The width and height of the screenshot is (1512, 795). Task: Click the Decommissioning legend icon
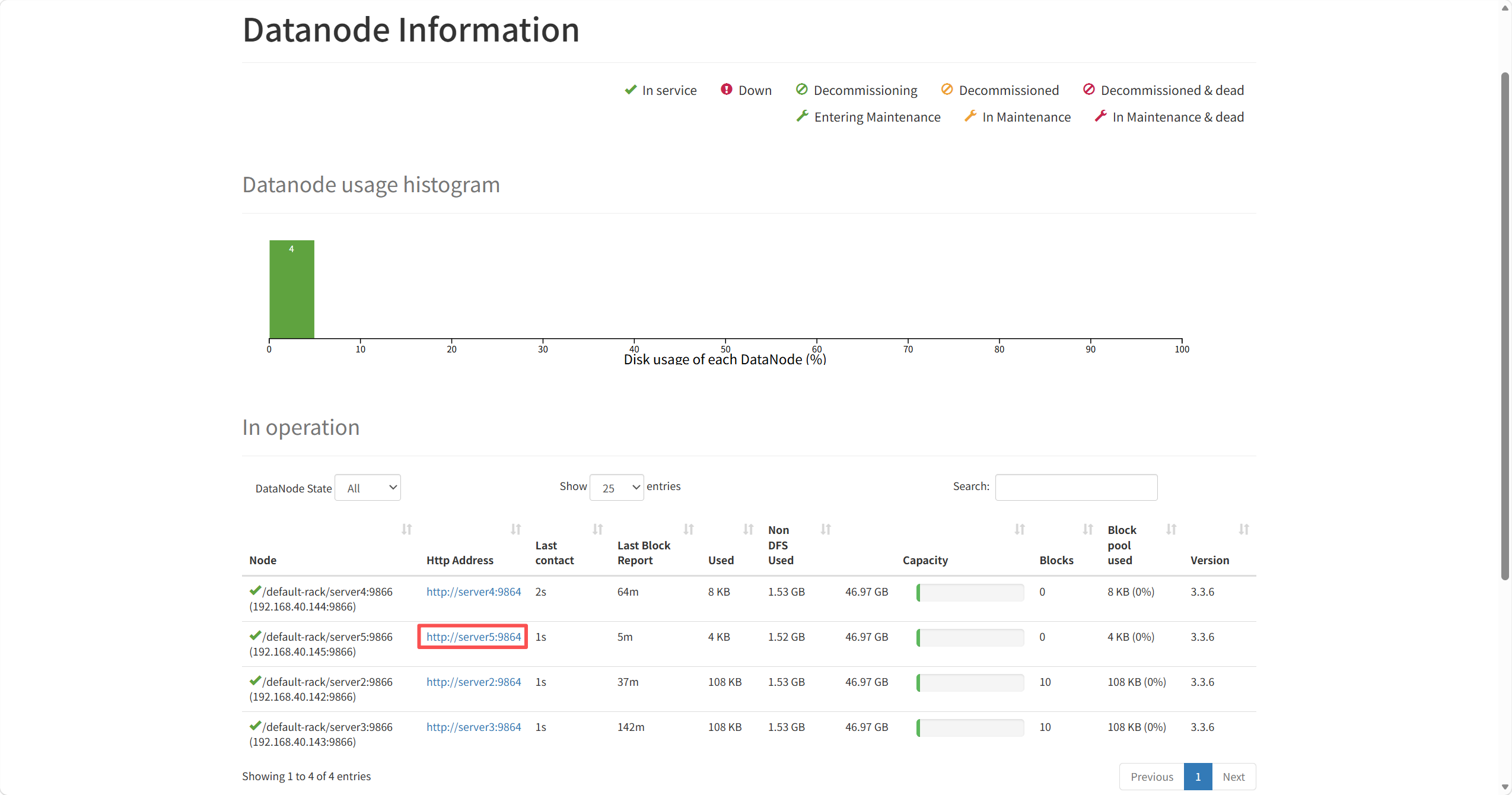[801, 89]
